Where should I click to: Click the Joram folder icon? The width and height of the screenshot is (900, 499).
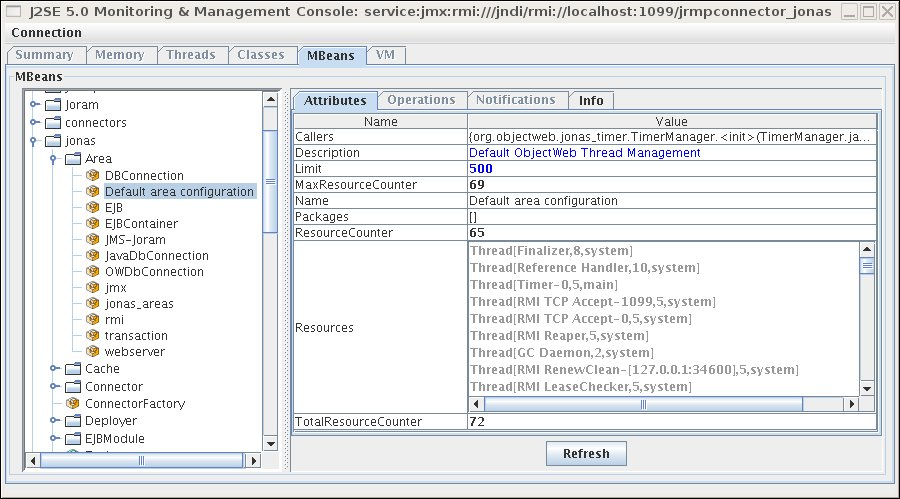[x=53, y=105]
